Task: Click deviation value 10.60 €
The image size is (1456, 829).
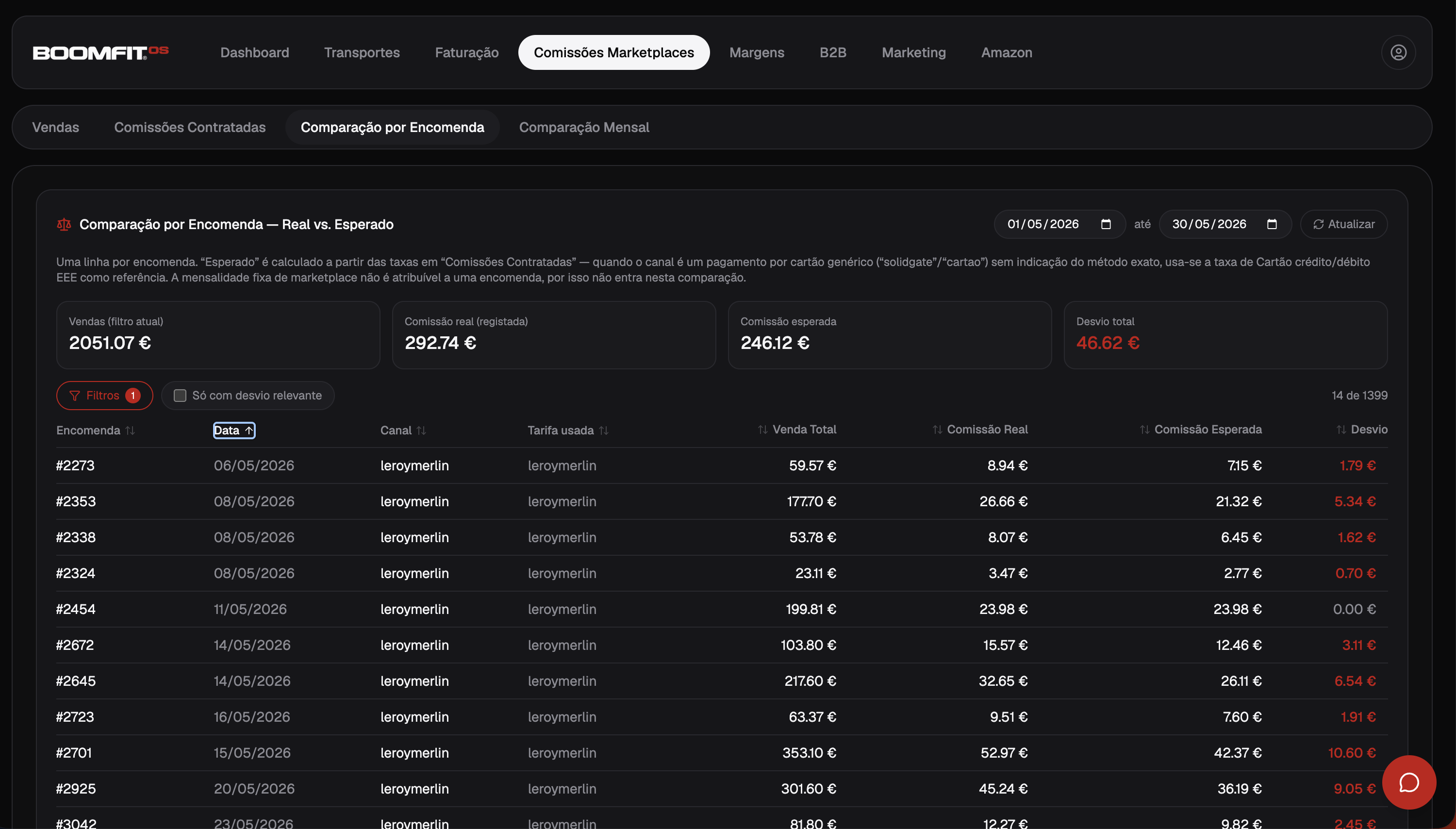Action: (x=1351, y=753)
